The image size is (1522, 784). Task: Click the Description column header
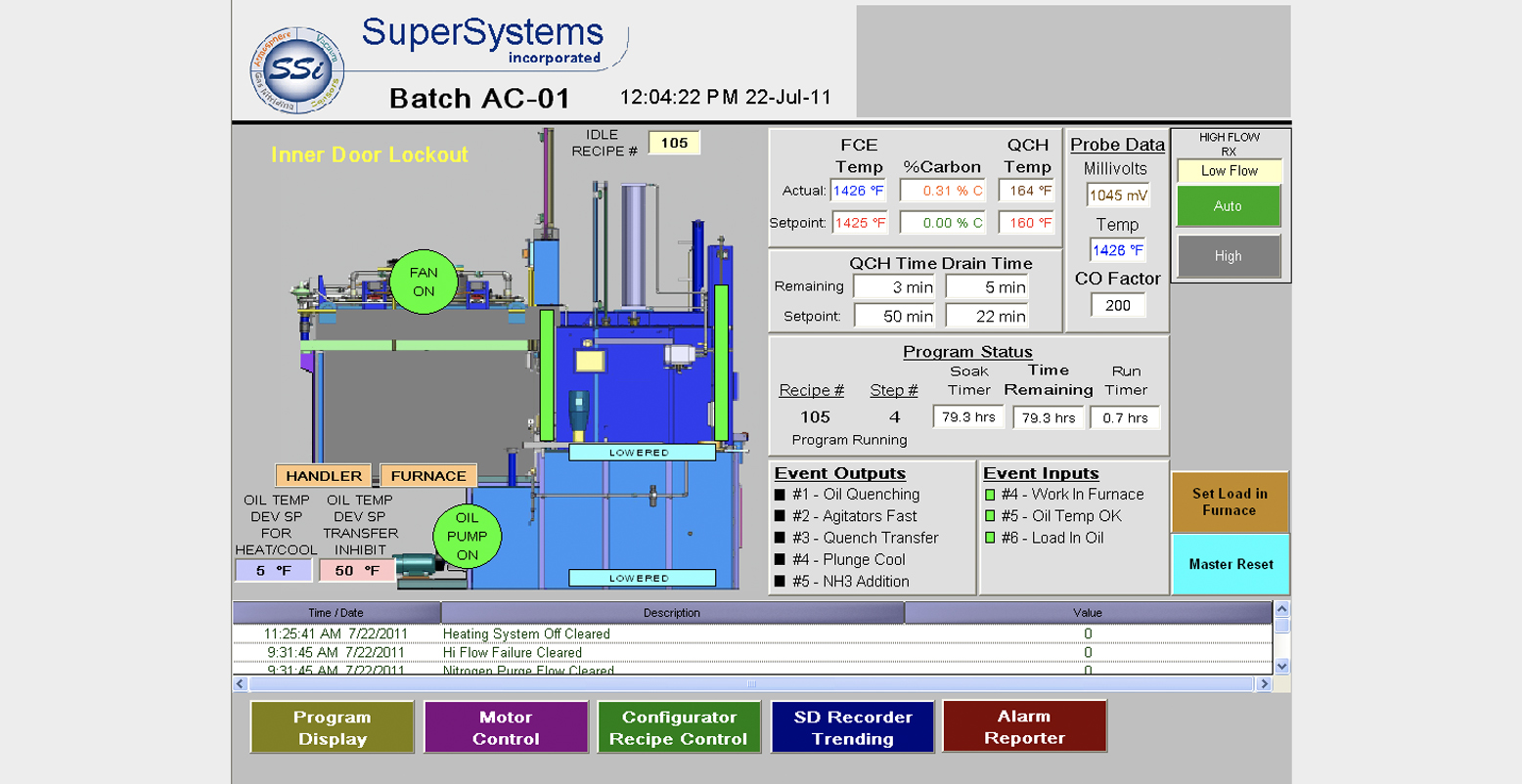pos(672,613)
